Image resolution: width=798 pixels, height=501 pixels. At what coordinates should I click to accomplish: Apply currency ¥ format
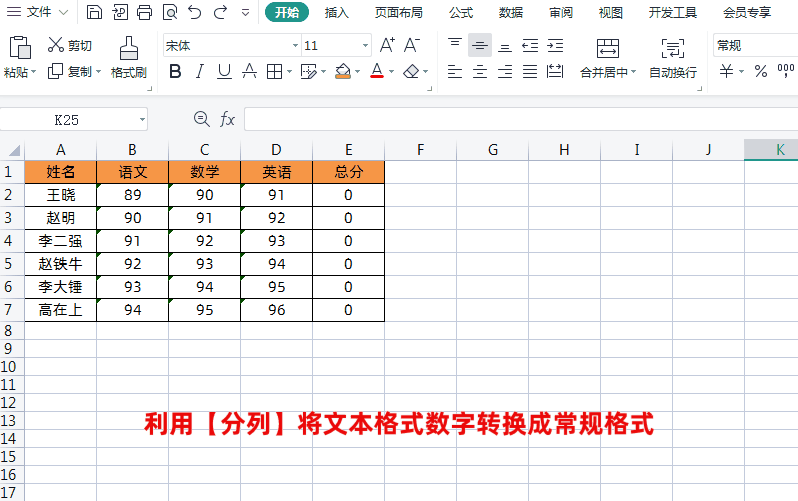726,71
